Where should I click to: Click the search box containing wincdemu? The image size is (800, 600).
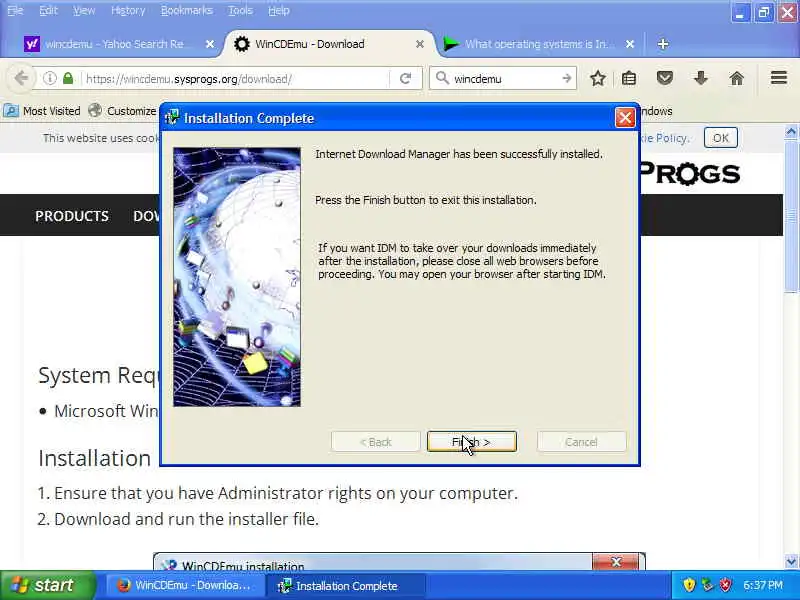(x=503, y=79)
